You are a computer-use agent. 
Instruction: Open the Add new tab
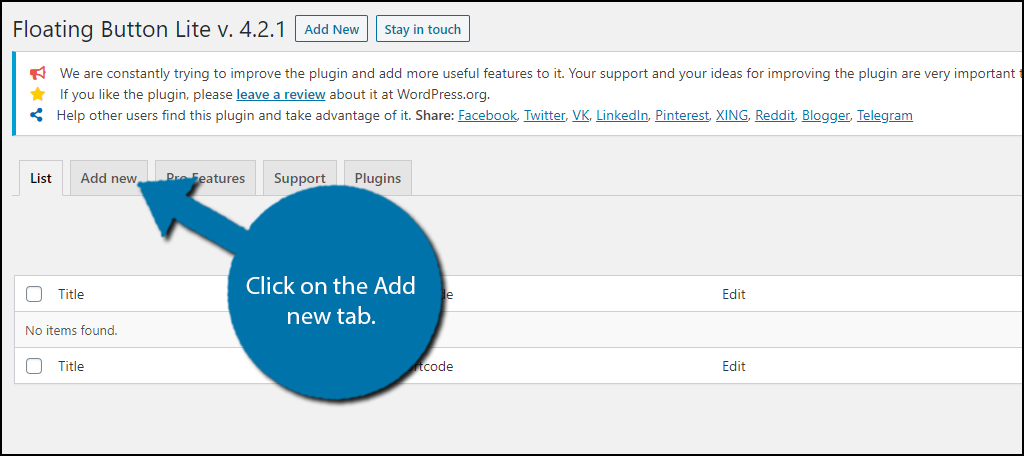109,178
